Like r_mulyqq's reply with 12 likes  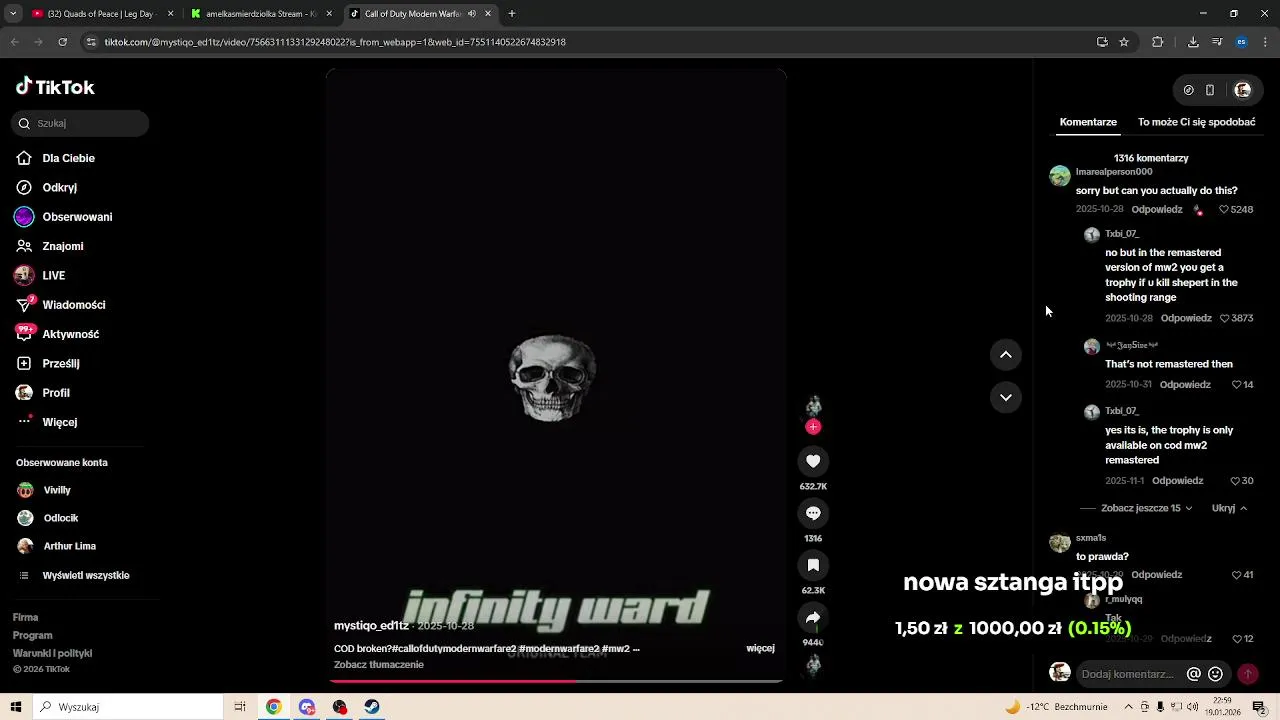coord(1236,639)
